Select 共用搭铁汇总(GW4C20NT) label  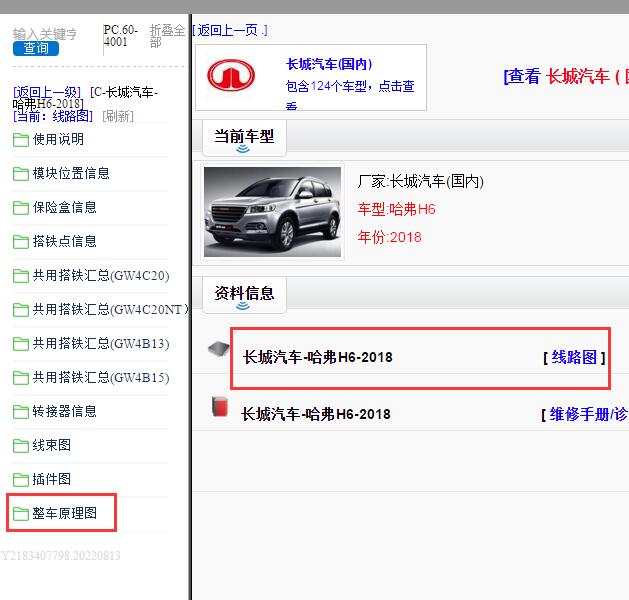click(x=110, y=310)
